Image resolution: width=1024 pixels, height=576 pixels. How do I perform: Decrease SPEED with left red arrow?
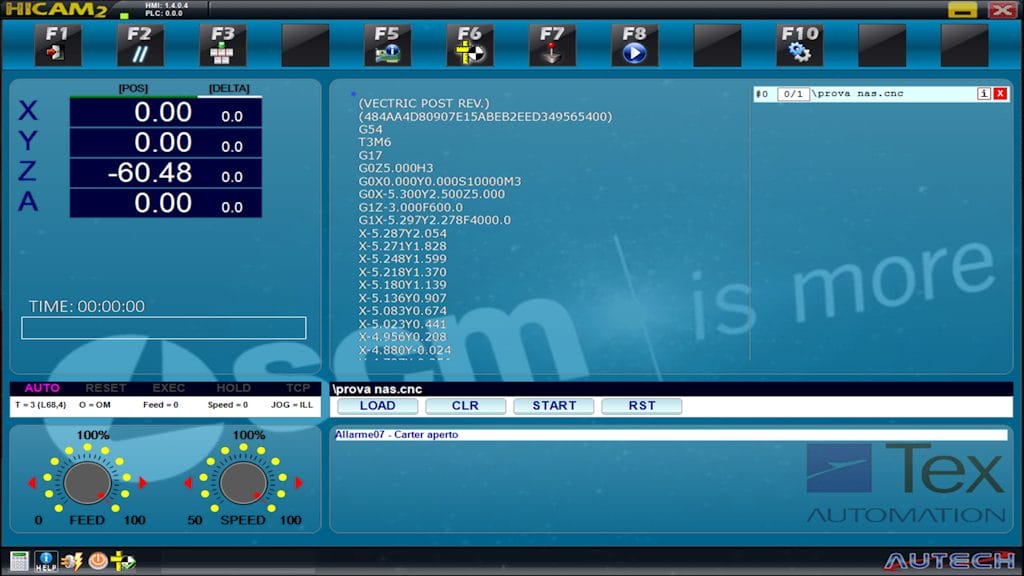point(188,484)
